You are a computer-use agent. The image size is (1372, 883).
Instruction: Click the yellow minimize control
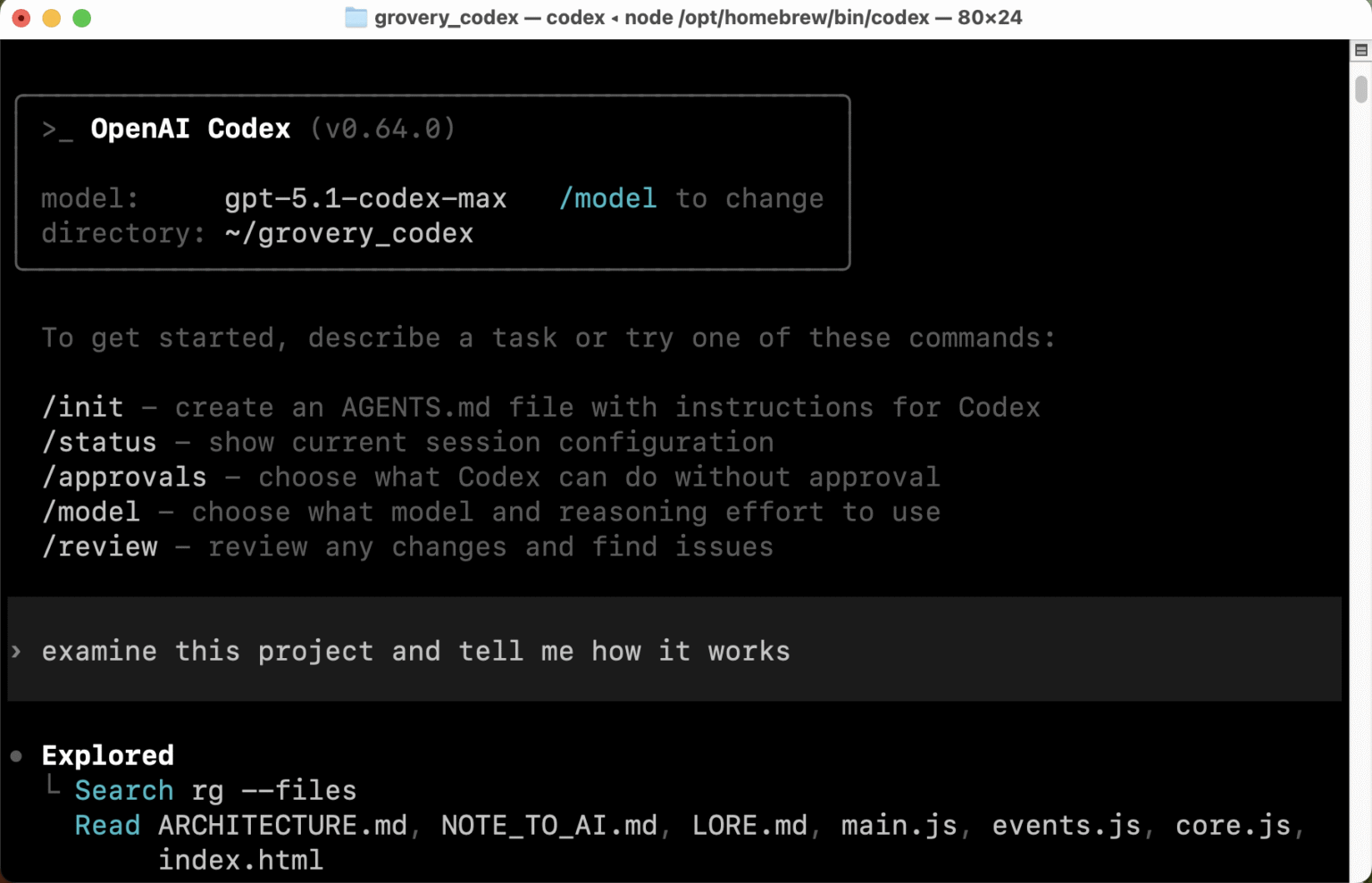pos(51,17)
